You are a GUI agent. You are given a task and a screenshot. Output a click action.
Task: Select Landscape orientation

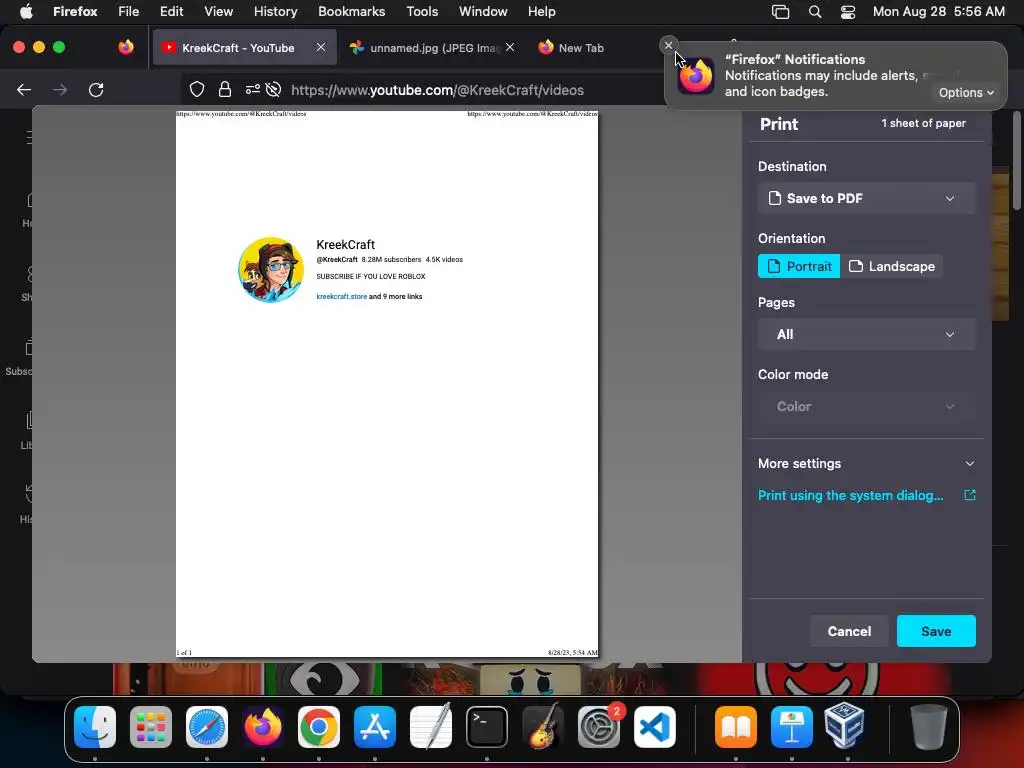tap(891, 266)
